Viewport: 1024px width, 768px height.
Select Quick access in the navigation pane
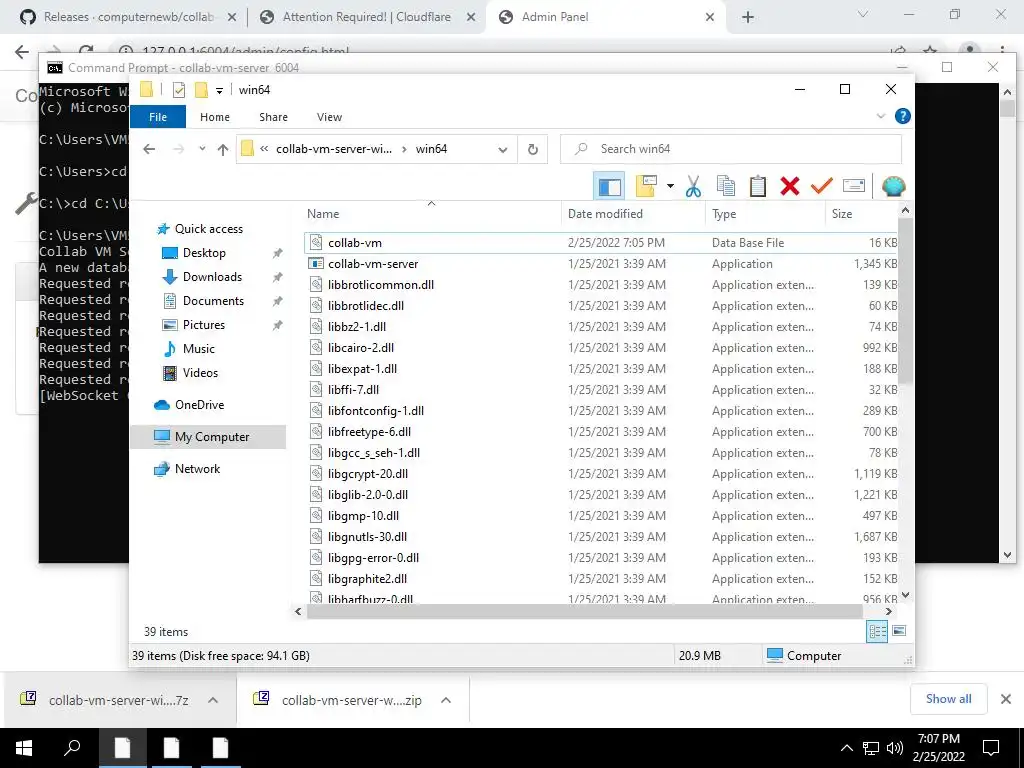tap(208, 229)
